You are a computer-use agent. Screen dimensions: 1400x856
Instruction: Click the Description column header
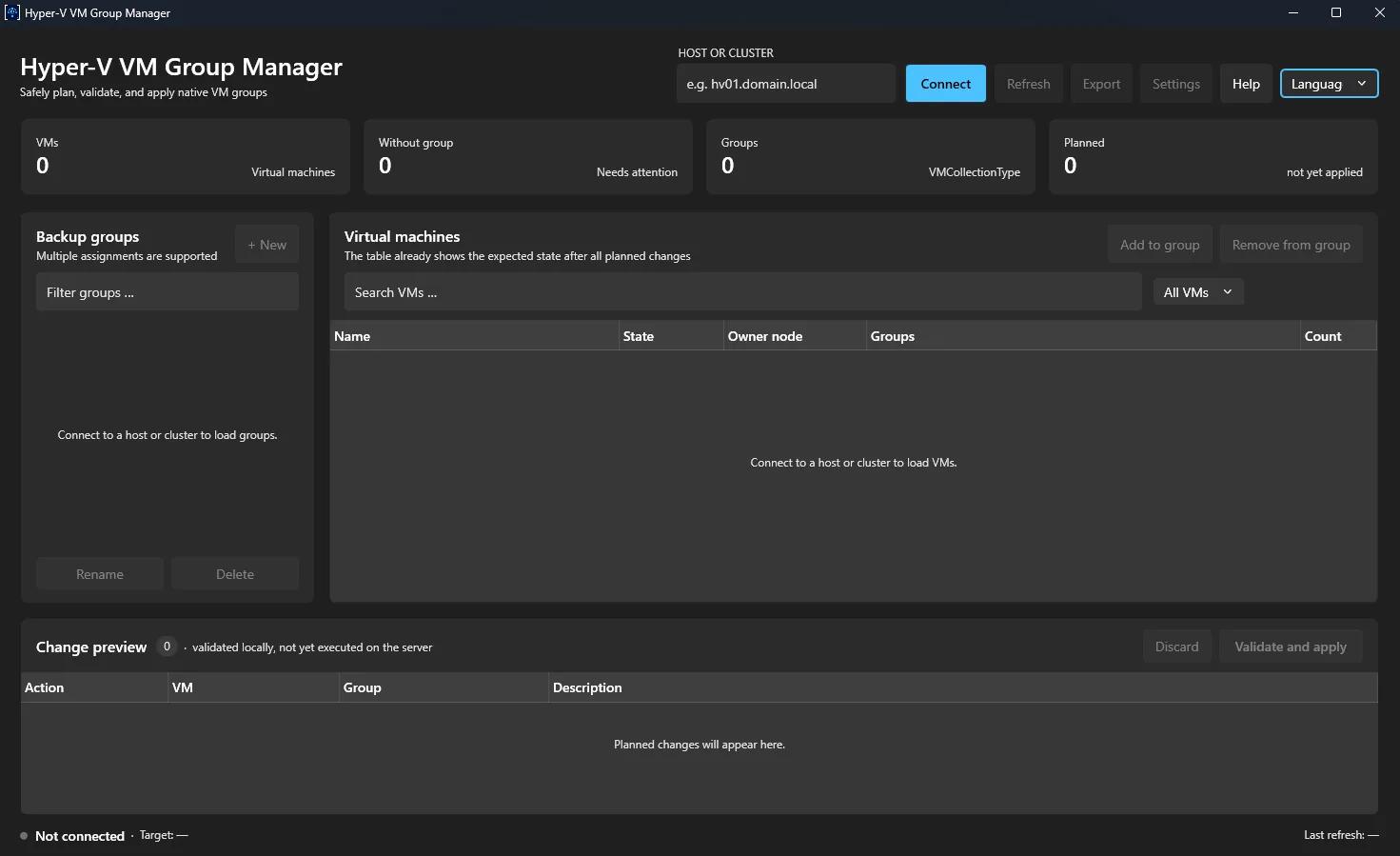click(x=963, y=687)
